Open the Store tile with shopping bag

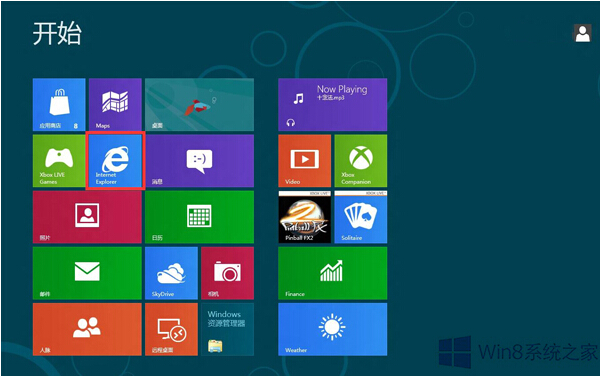pyautogui.click(x=59, y=104)
